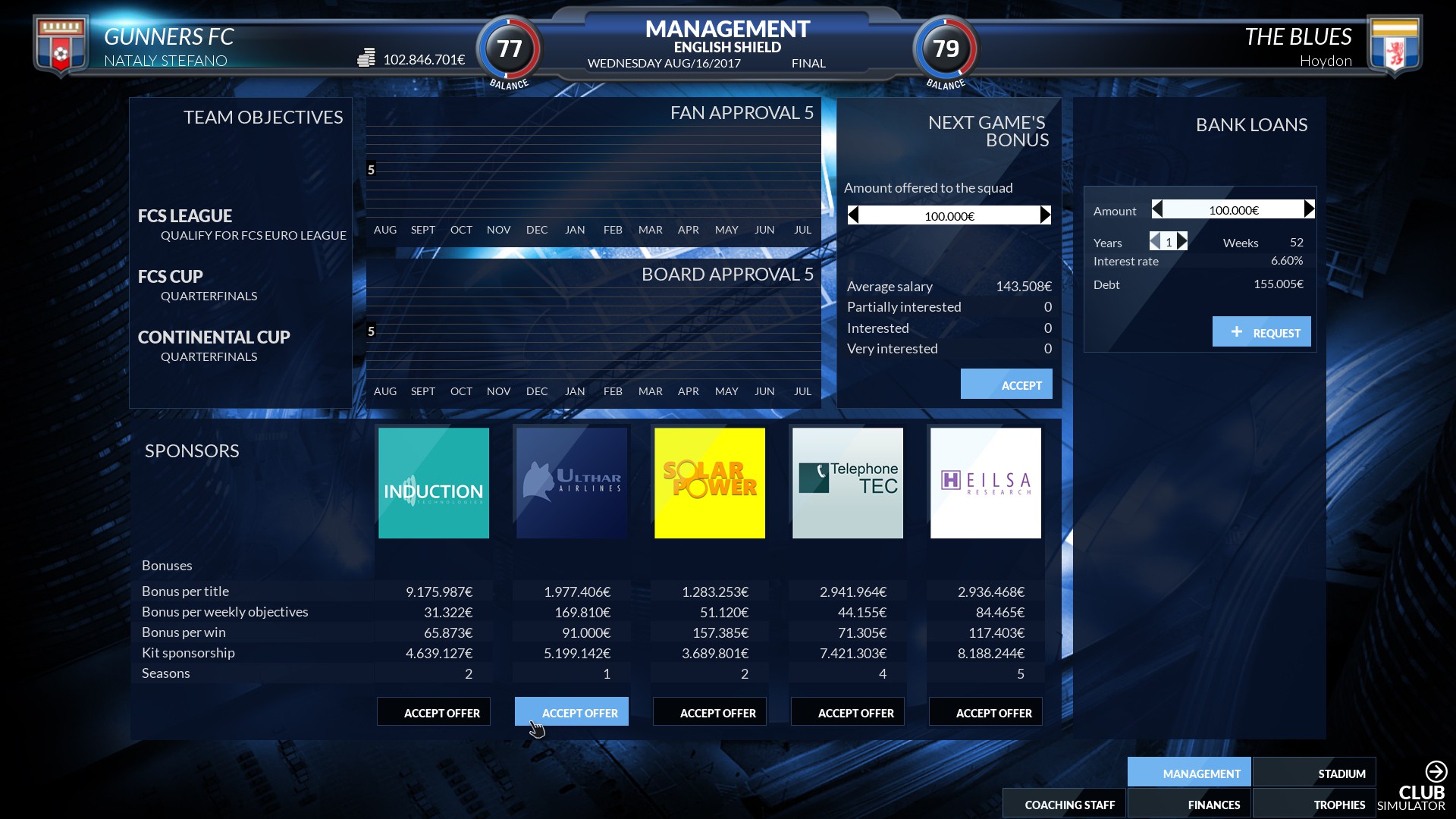The height and width of the screenshot is (819, 1456).
Task: Click the circular exit arrow above CLUB SIMULATOR
Action: [x=1436, y=772]
